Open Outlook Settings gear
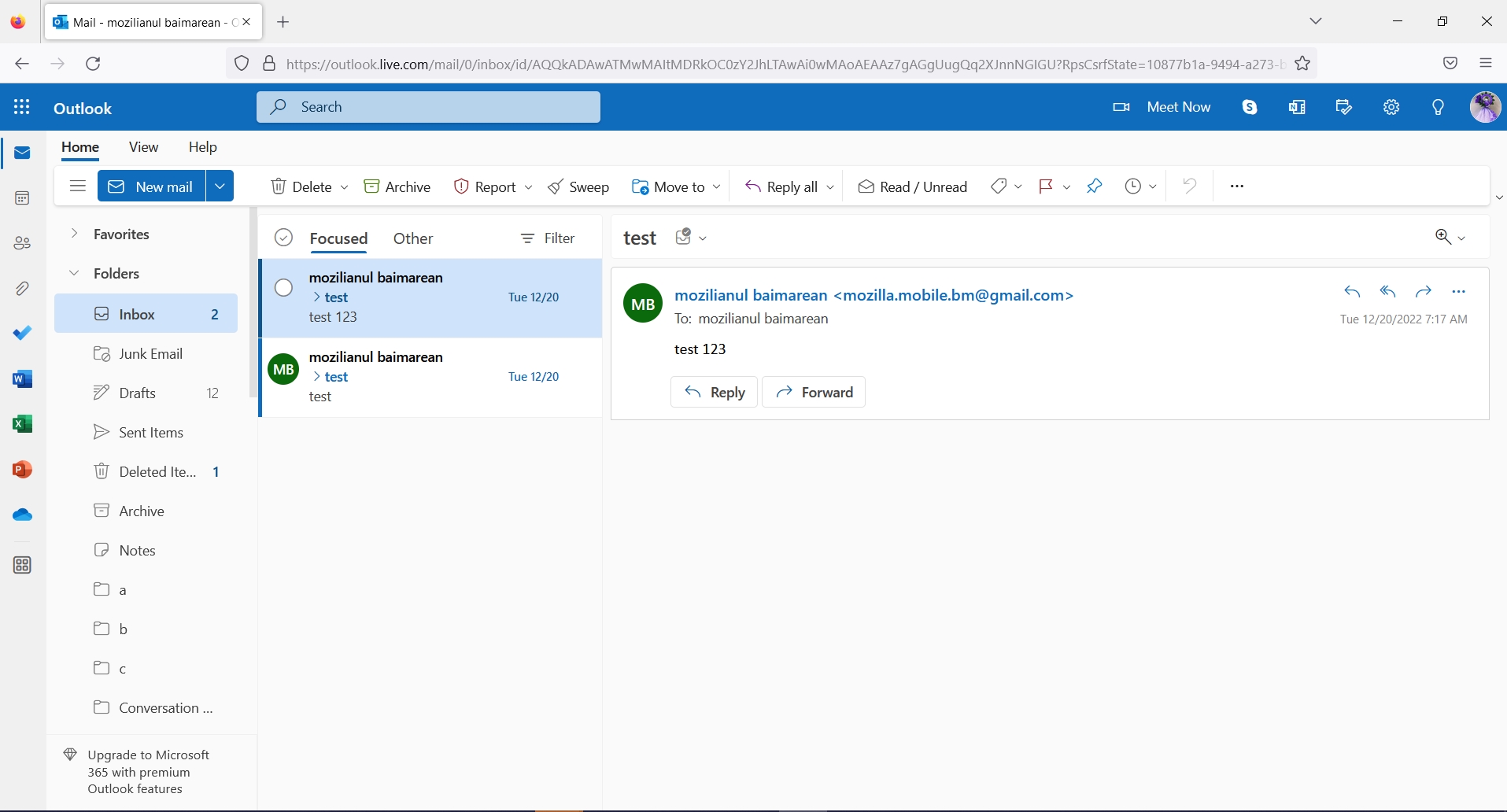Screen dimensions: 1507x812 [1391, 107]
